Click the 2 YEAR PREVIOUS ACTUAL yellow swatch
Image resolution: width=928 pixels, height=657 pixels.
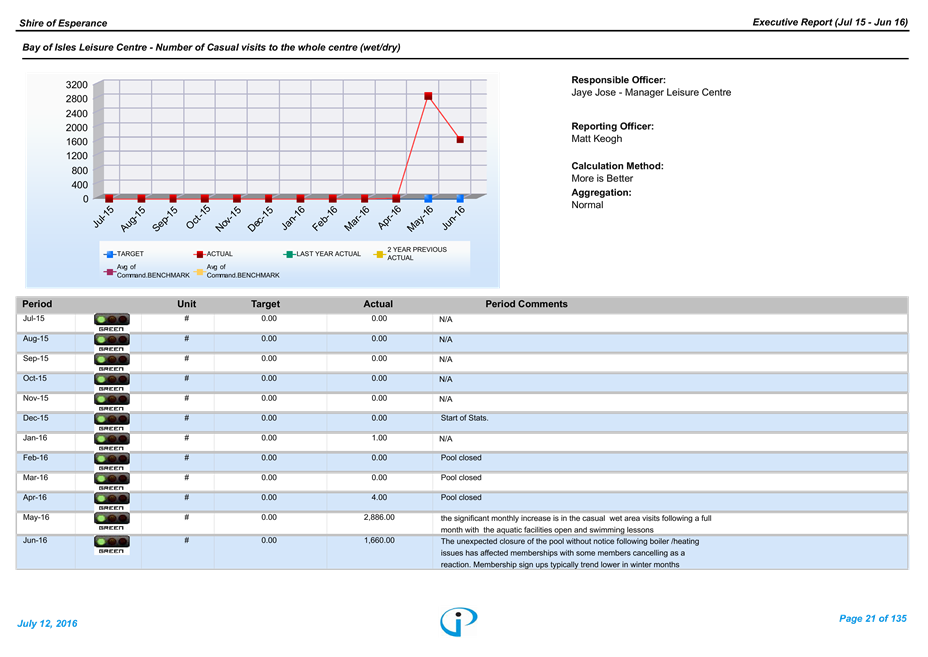pos(379,255)
